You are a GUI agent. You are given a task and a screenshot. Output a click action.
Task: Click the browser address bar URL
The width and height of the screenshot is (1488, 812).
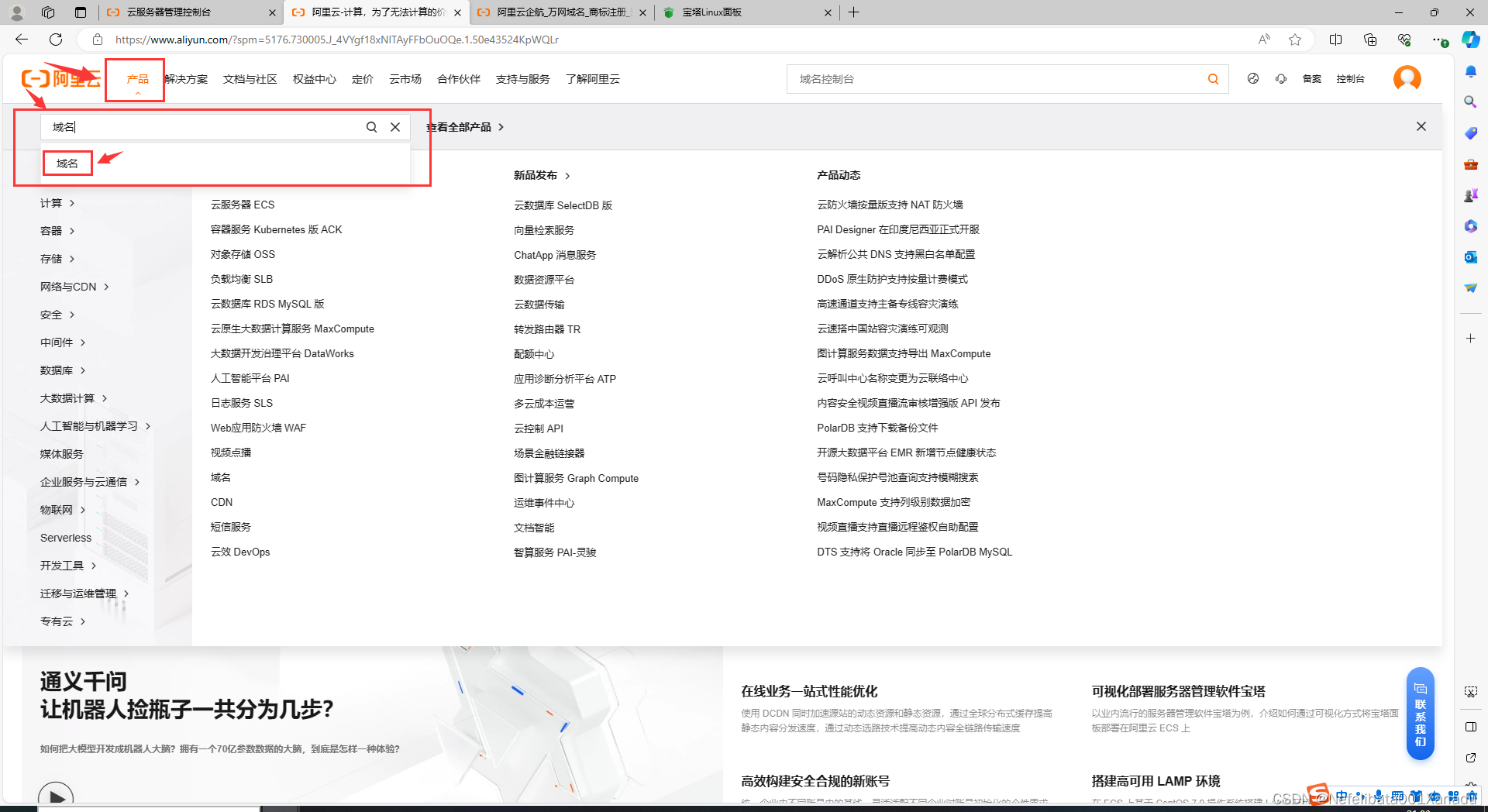click(337, 40)
